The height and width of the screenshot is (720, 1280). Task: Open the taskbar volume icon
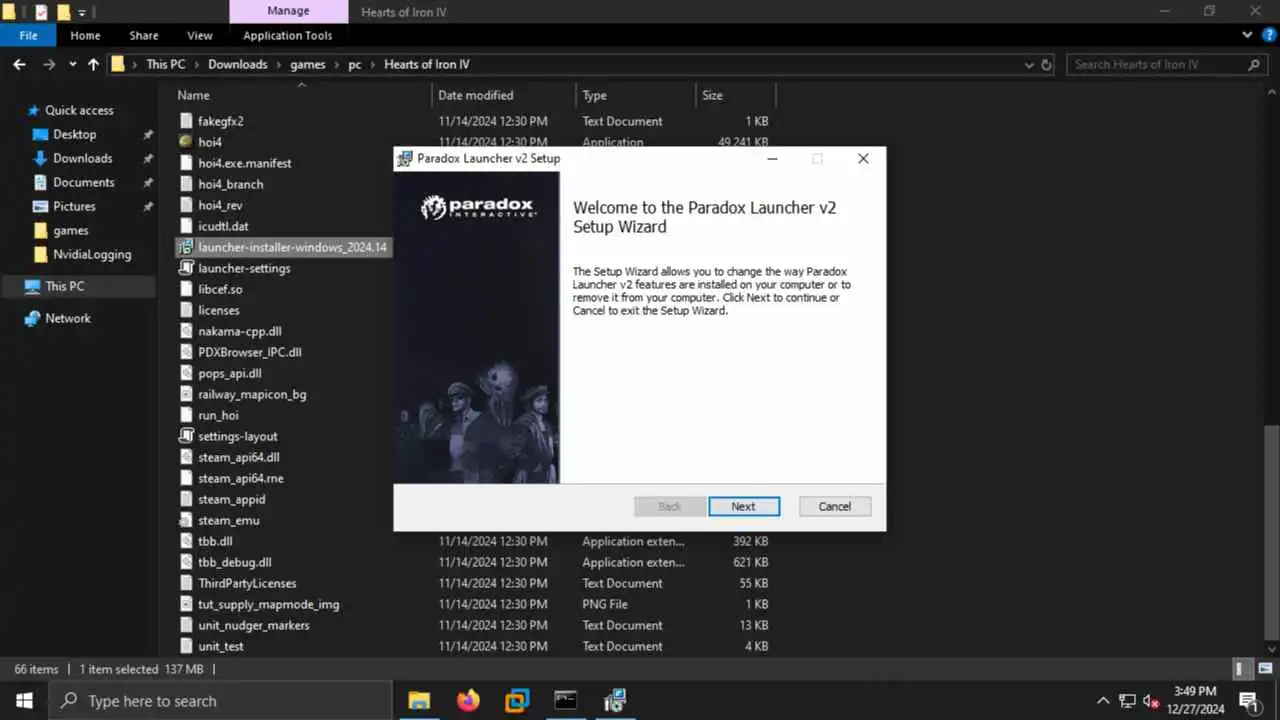(x=1151, y=701)
